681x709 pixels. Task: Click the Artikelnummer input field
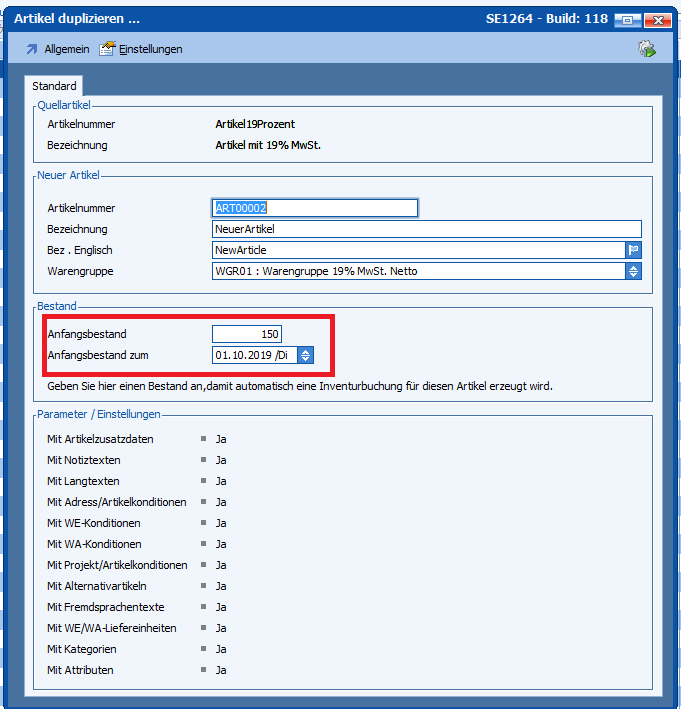point(315,208)
